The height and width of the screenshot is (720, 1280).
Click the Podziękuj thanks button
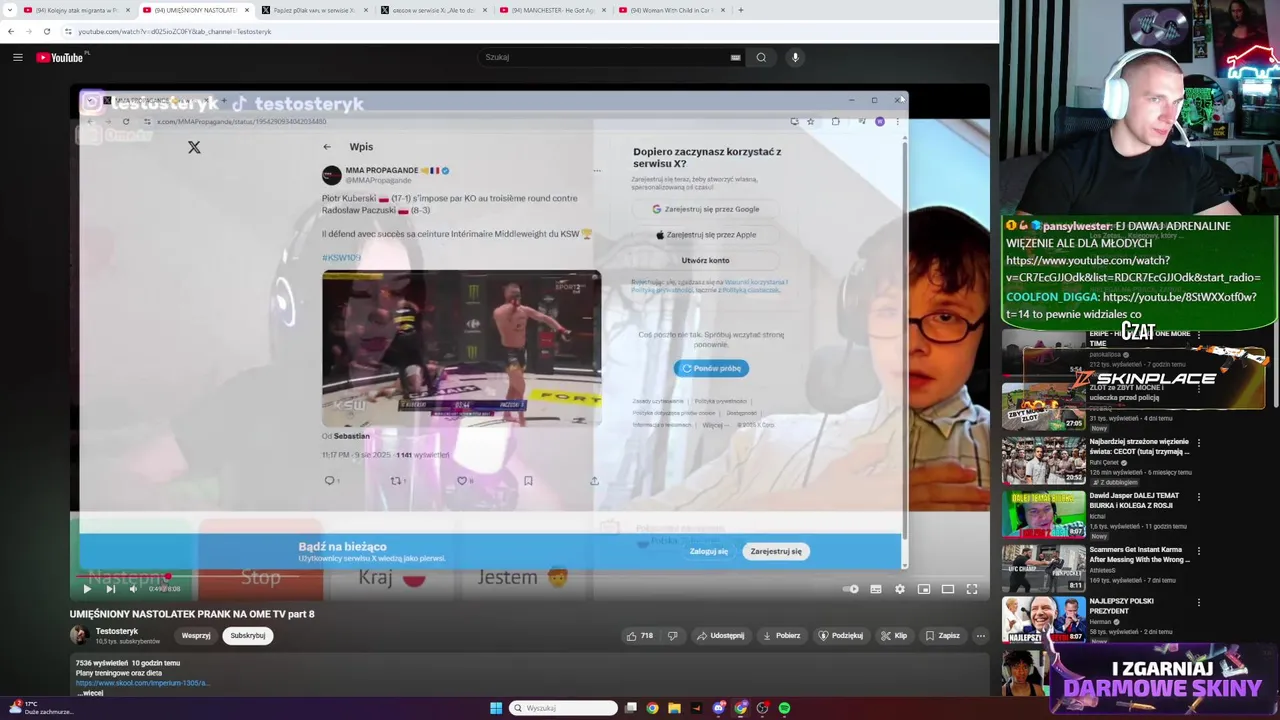(x=840, y=635)
